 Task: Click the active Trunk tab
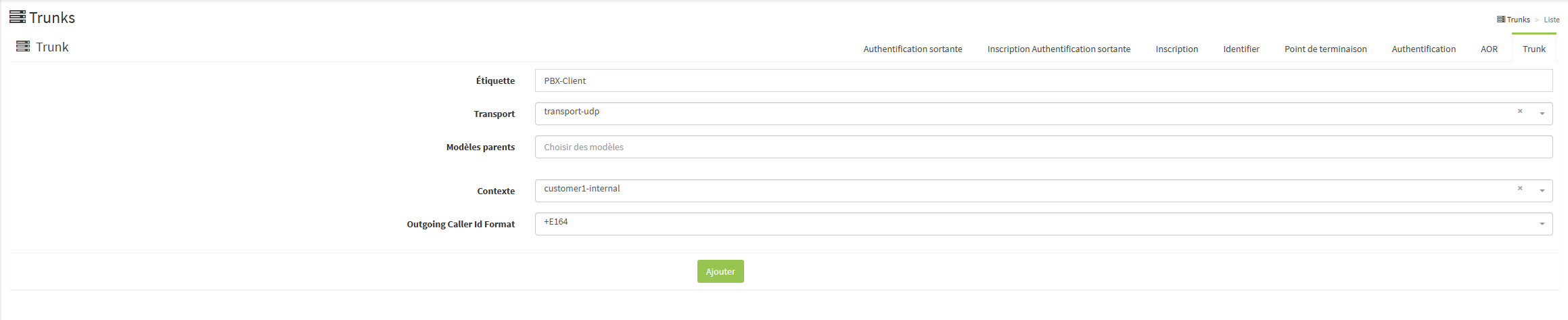tap(1534, 49)
